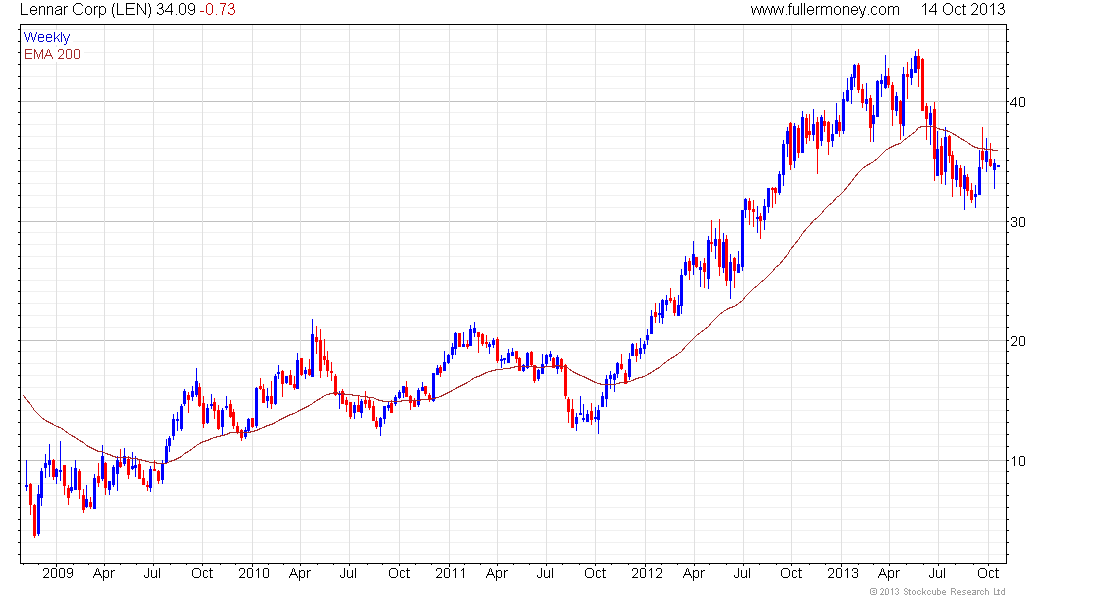The width and height of the screenshot is (1100, 600).
Task: Click the 2012 year axis label
Action: pyautogui.click(x=647, y=573)
